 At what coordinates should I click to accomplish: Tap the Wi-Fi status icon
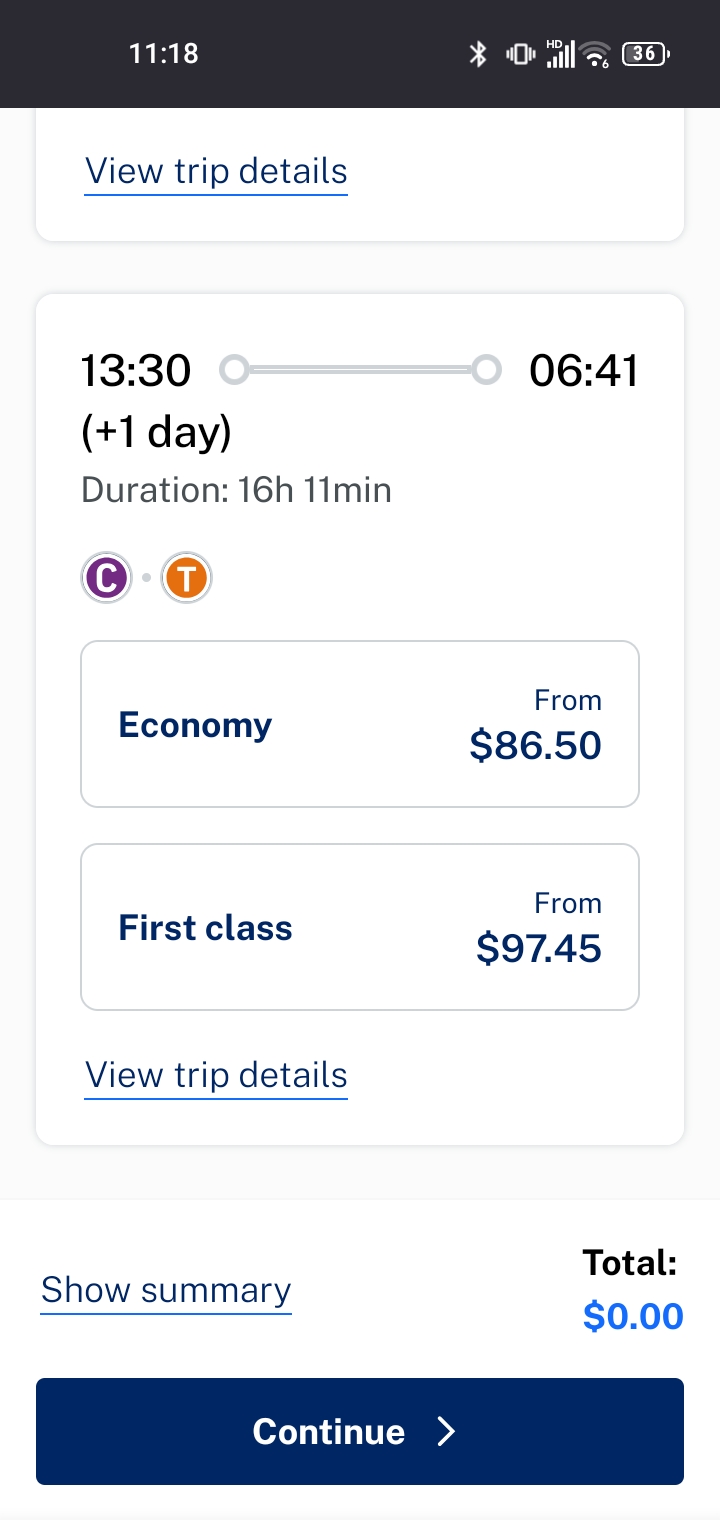[x=596, y=54]
